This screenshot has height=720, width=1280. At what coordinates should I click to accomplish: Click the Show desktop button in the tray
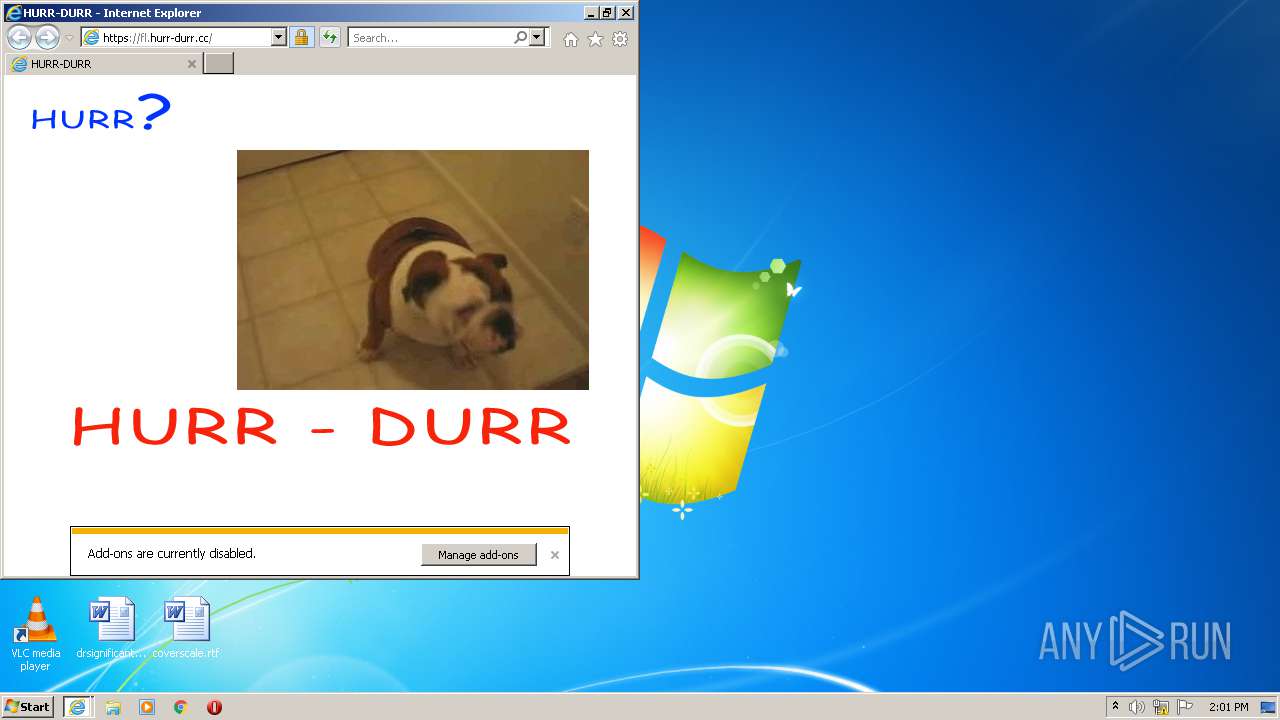click(x=1268, y=707)
